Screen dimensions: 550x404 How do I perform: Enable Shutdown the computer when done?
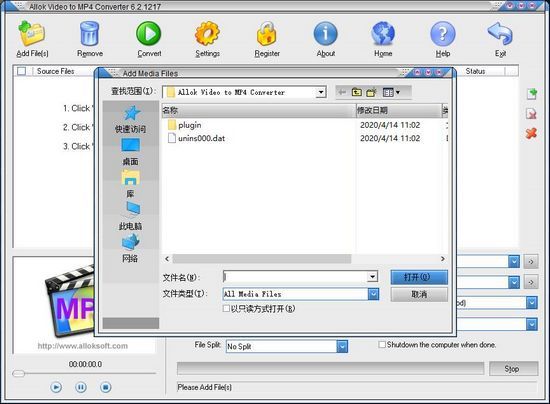(x=382, y=344)
